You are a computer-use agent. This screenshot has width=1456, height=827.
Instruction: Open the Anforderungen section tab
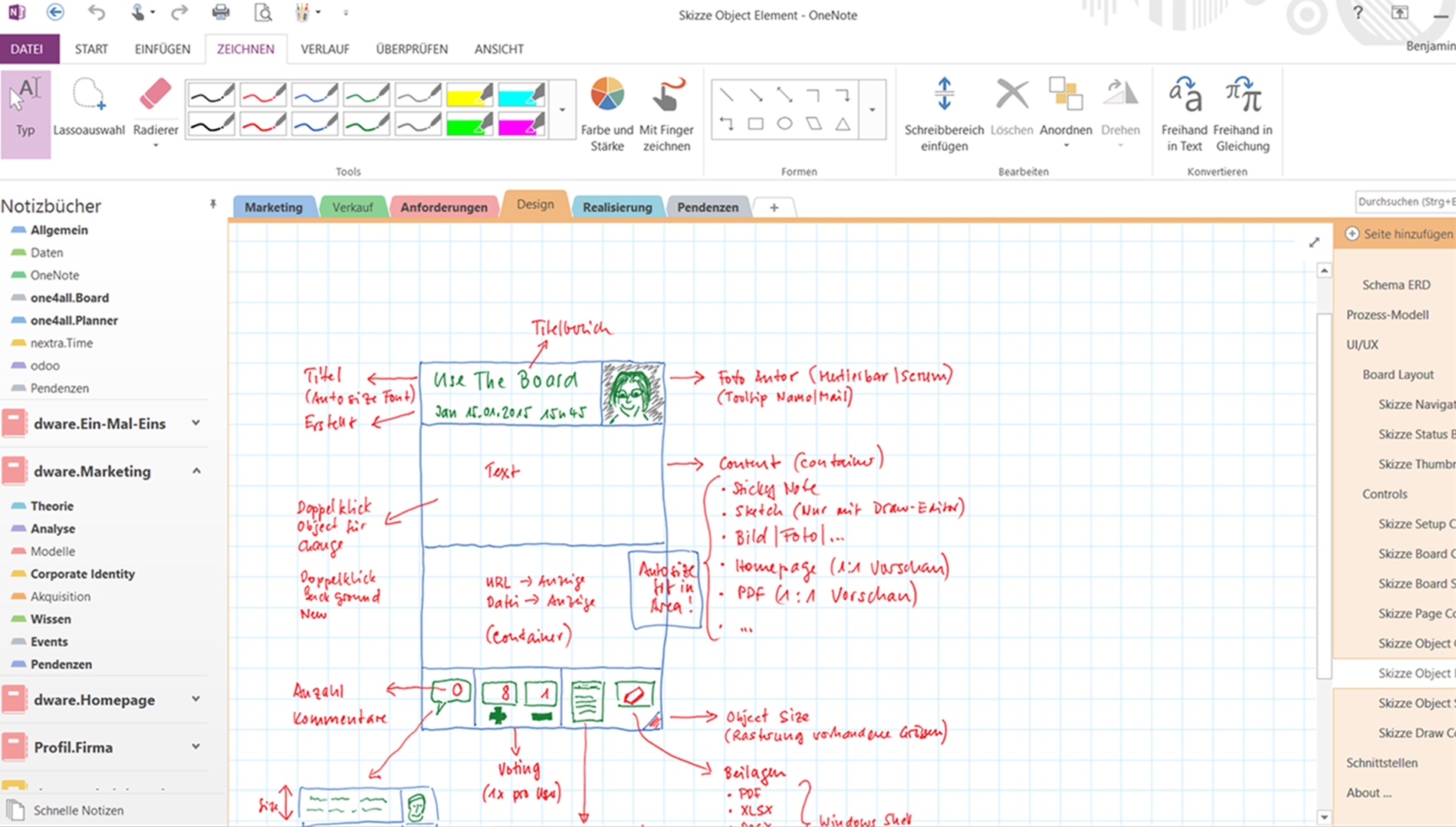click(x=444, y=207)
